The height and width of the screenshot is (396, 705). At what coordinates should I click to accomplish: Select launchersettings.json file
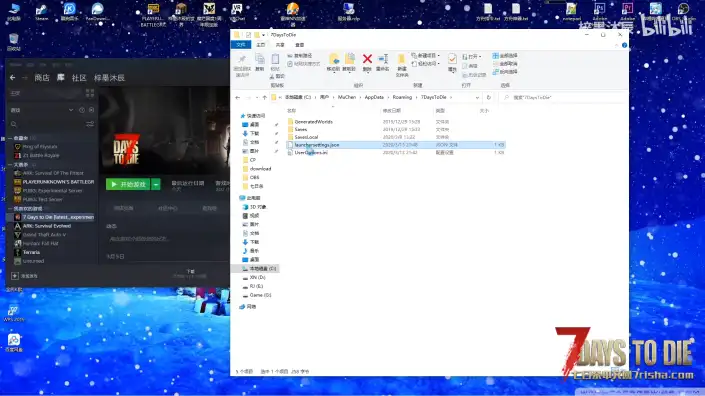pos(396,145)
